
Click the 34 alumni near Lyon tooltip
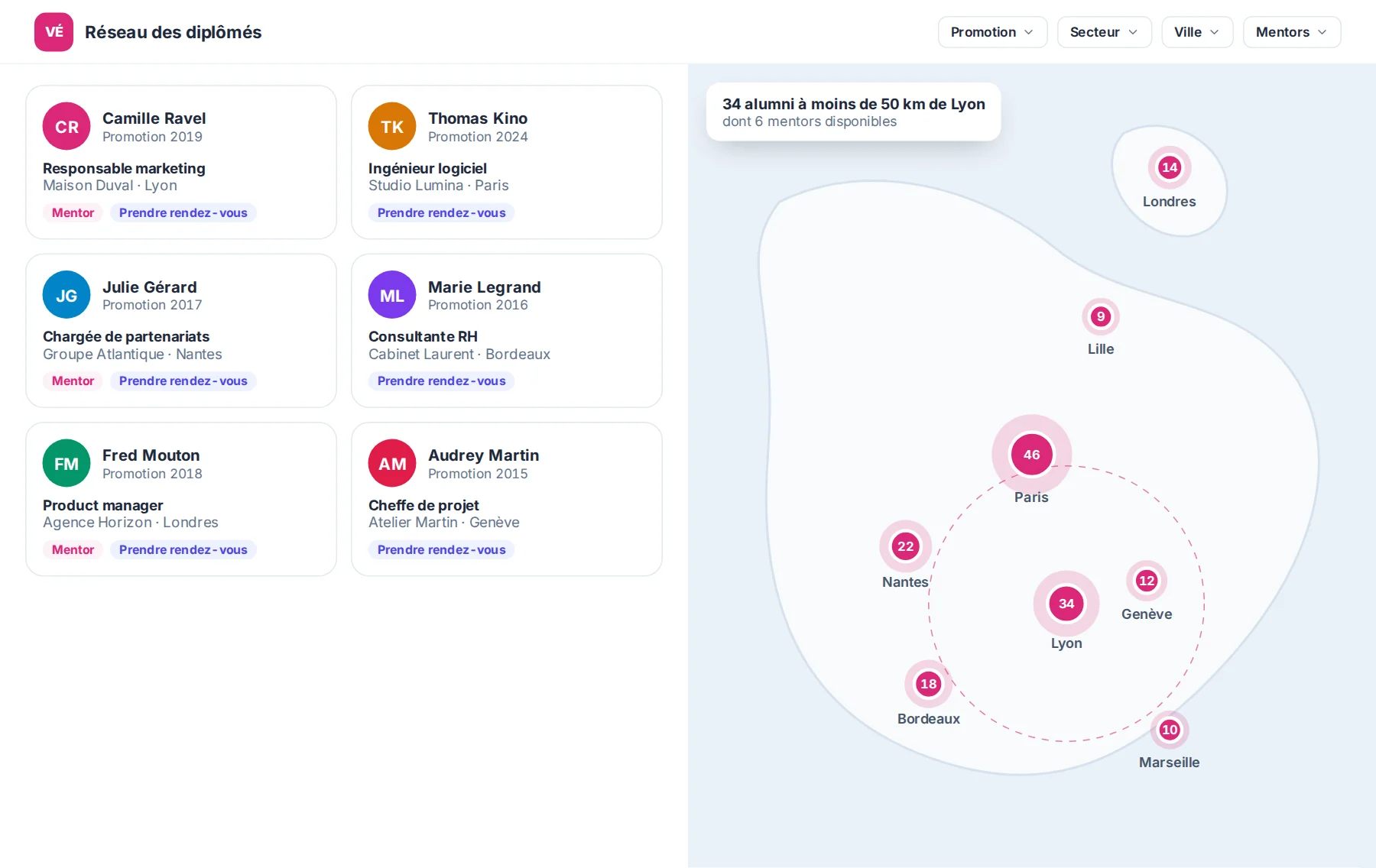tap(854, 112)
